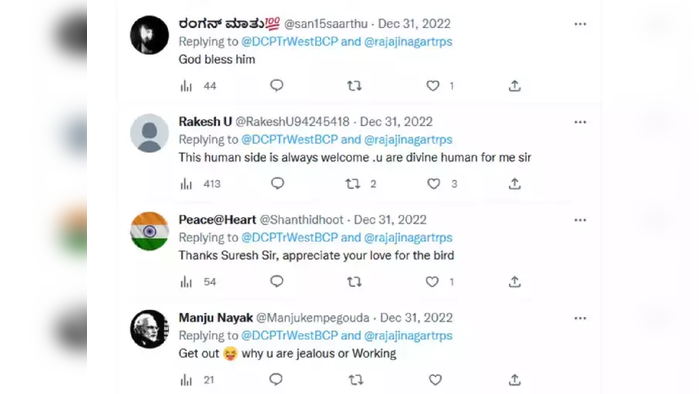
Task: Like the "God bless him" reply
Action: tap(432, 86)
